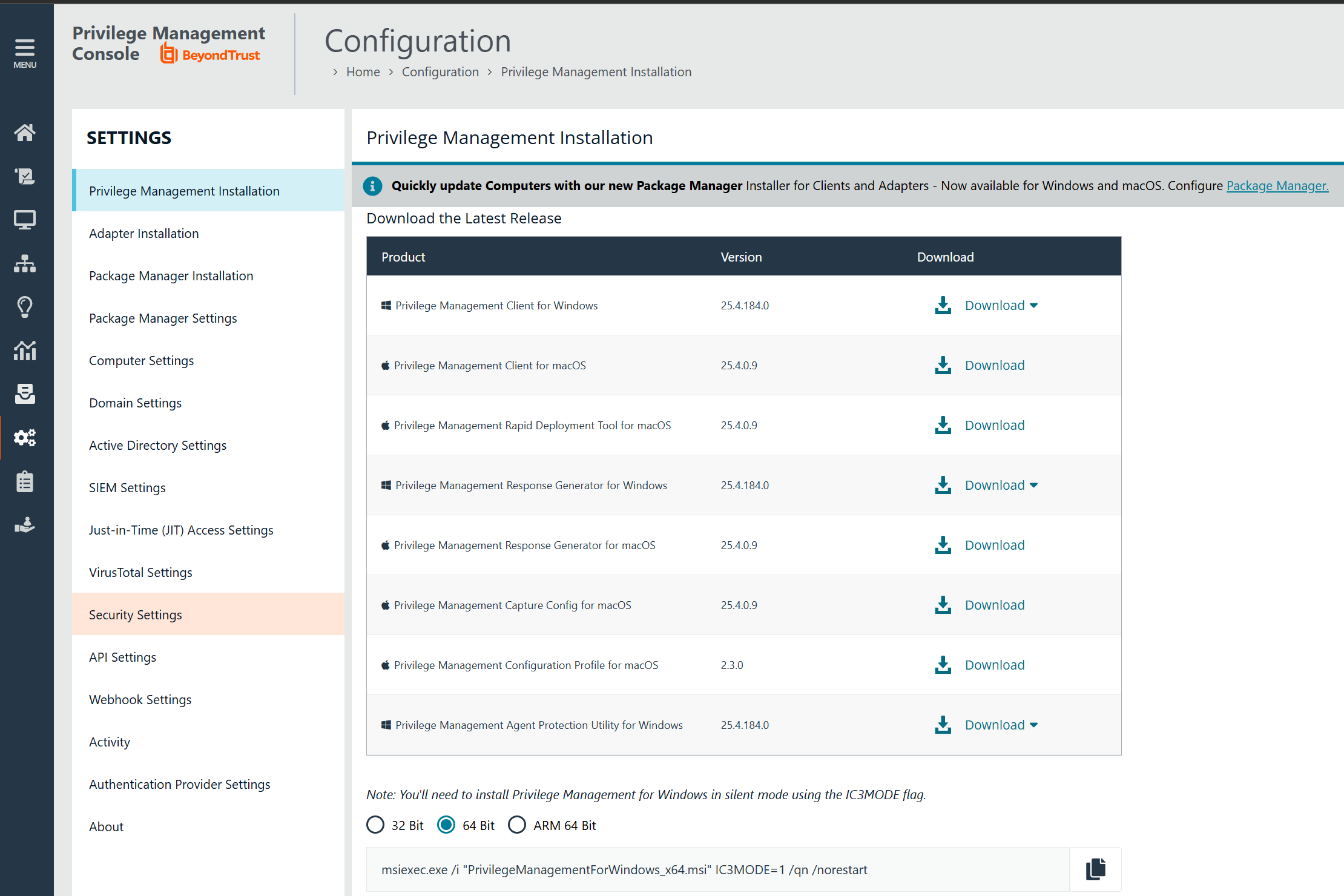Click Download link for Configuration Profile for macOS
Screen dimensions: 1344x896
(995, 665)
